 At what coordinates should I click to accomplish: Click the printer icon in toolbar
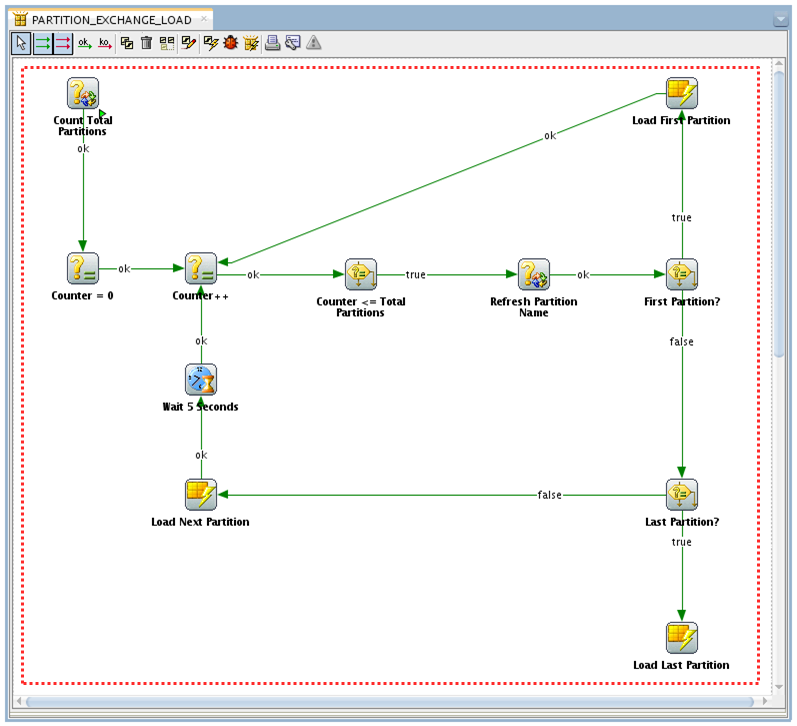[272, 43]
